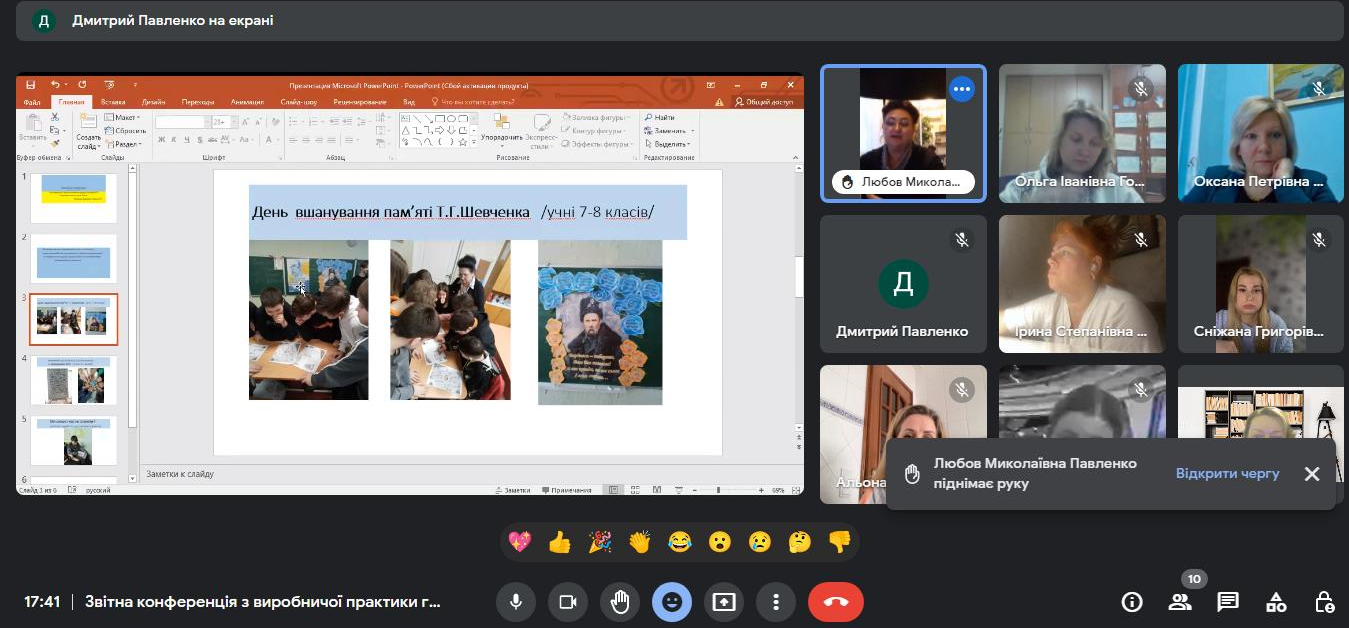The height and width of the screenshot is (628, 1349).
Task: Click the emoji reactions button
Action: [x=671, y=602]
